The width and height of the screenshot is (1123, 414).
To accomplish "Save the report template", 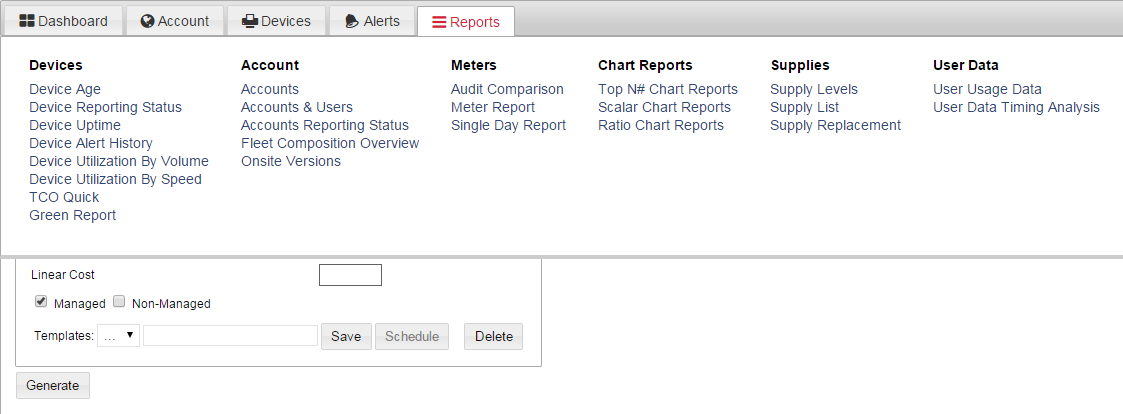I will coord(346,337).
